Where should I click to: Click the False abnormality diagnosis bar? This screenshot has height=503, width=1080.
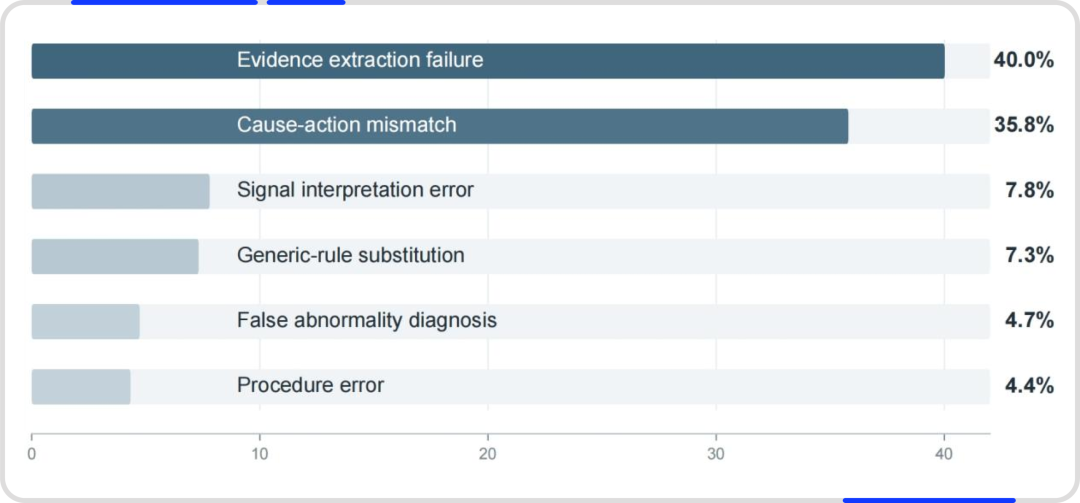85,321
